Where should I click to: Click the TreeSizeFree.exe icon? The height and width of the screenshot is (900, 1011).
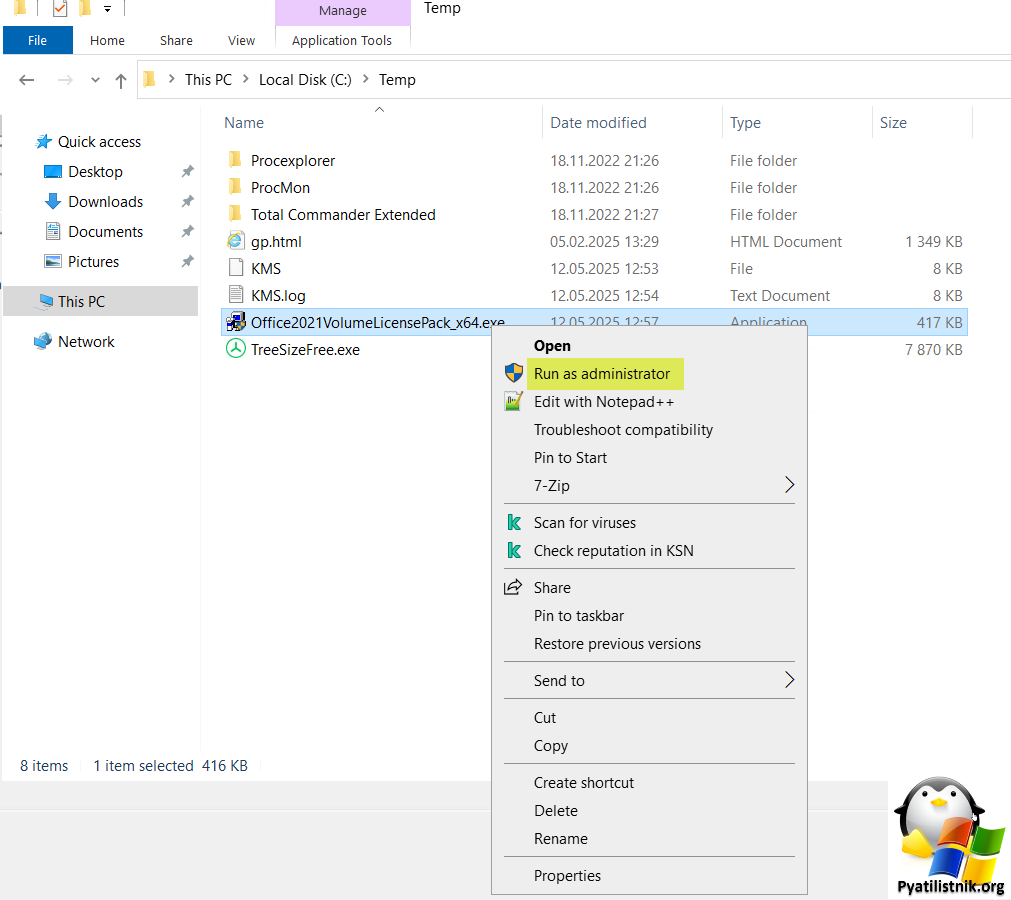pos(235,349)
